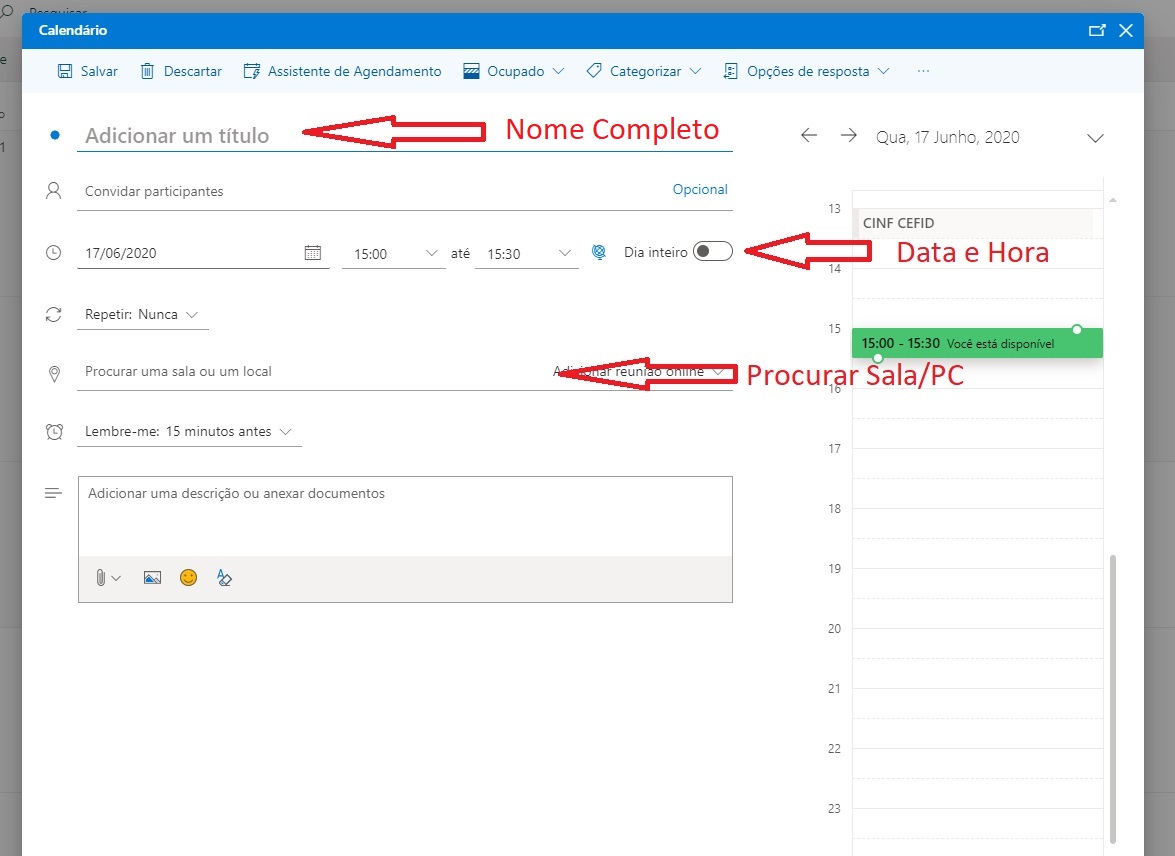Open the calendar date picker icon
This screenshot has height=856, width=1175.
pyautogui.click(x=313, y=253)
